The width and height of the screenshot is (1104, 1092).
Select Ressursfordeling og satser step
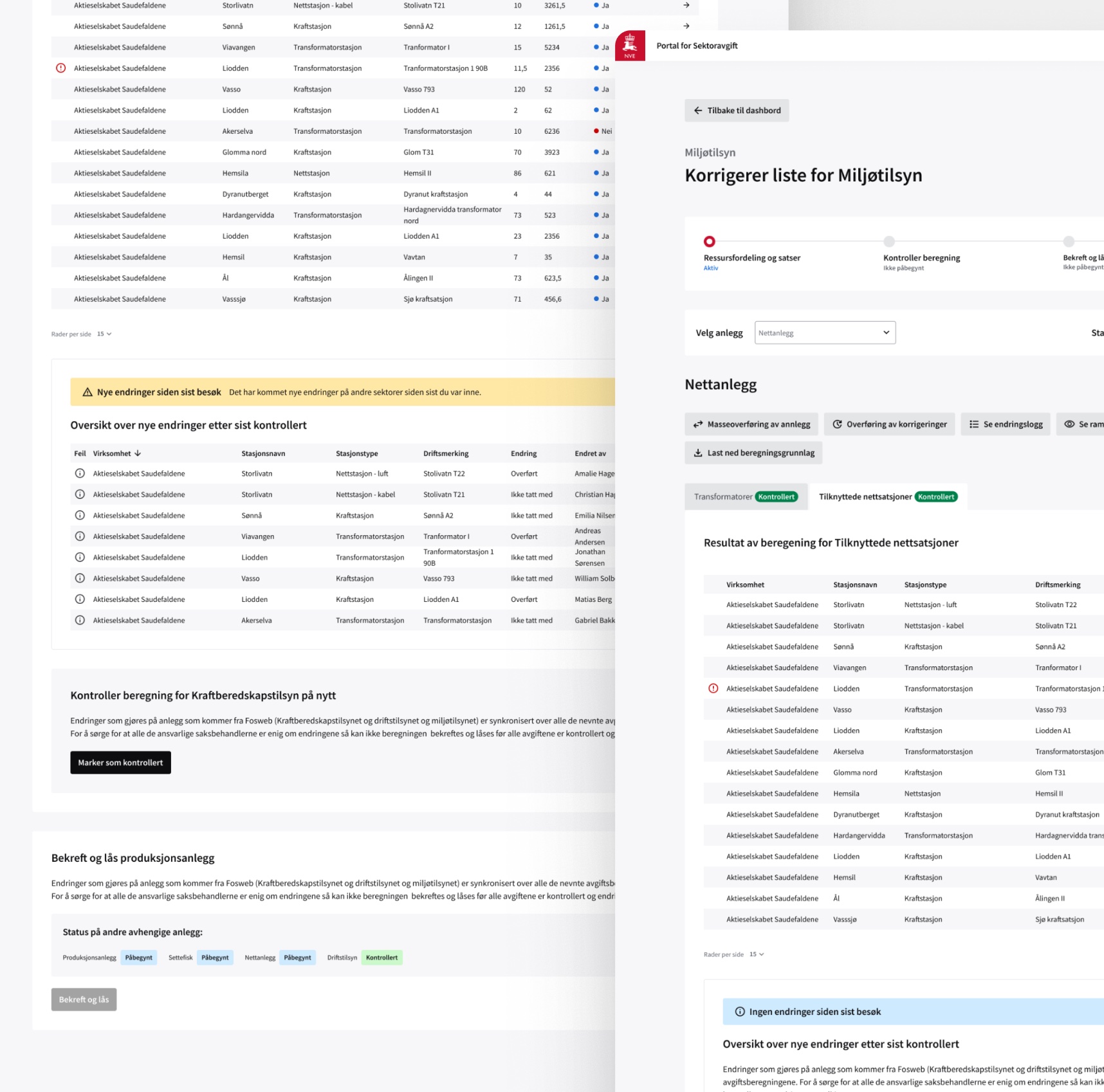tap(751, 258)
